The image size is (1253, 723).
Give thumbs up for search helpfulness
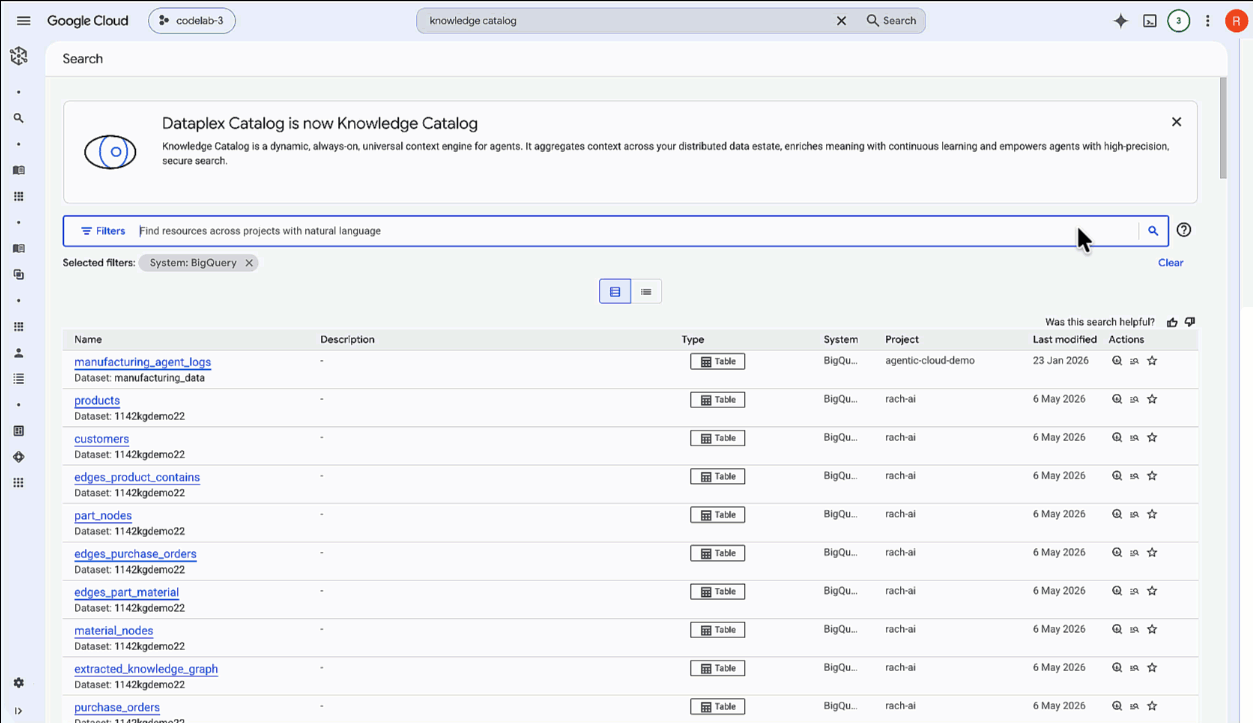[1172, 322]
